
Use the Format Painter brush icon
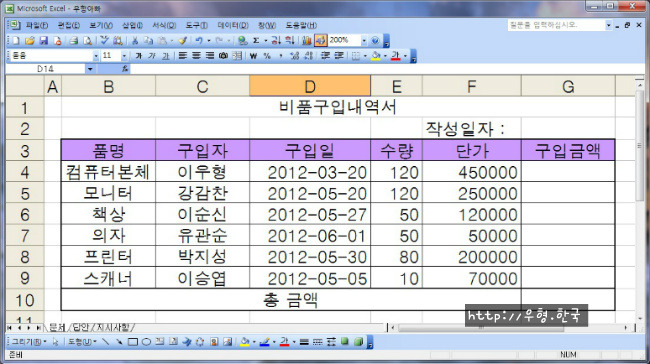tap(182, 41)
